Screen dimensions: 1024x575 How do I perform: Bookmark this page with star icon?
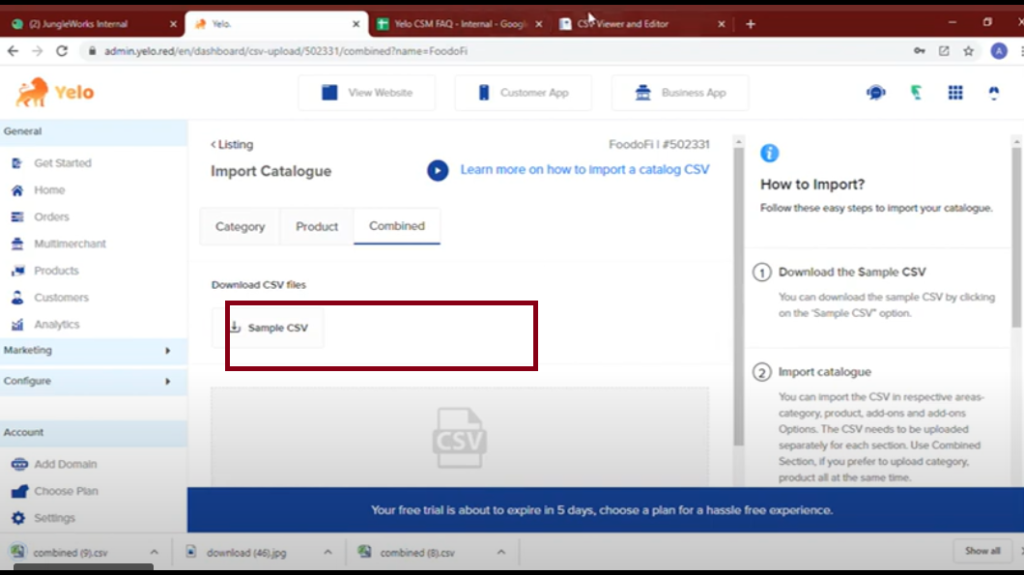pyautogui.click(x=968, y=51)
